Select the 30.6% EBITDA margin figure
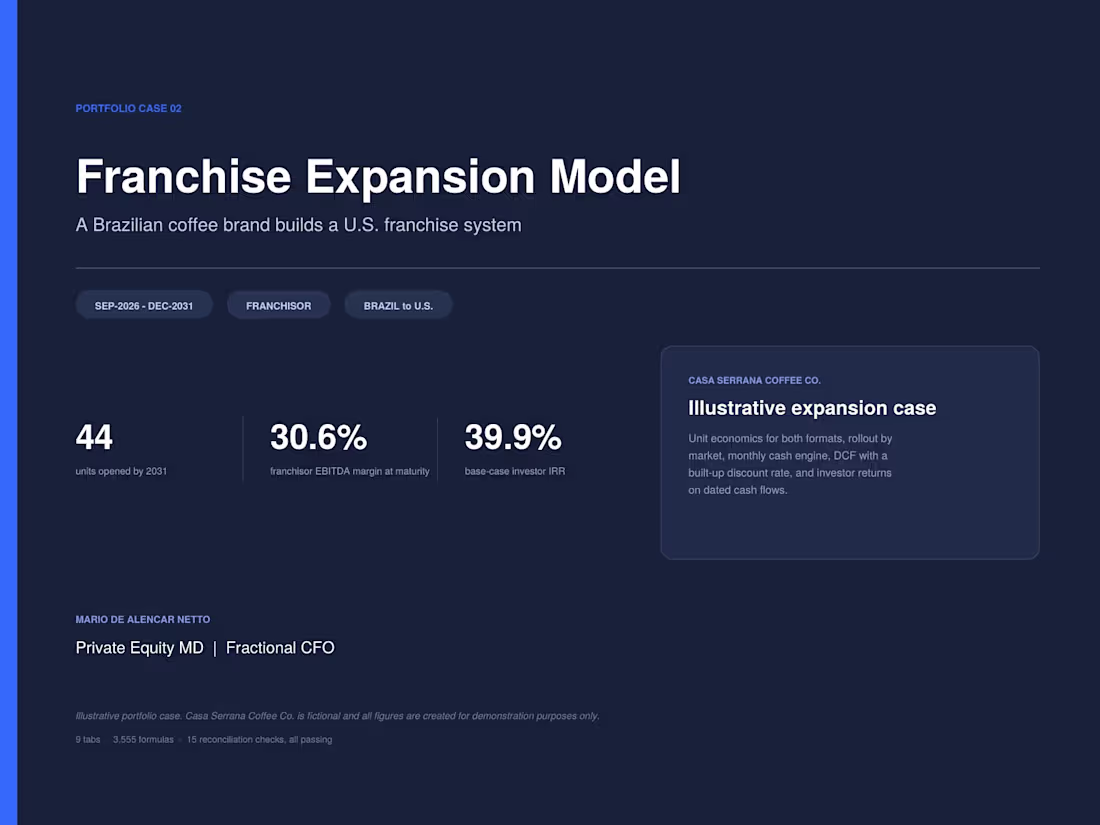This screenshot has width=1100, height=825. click(318, 437)
